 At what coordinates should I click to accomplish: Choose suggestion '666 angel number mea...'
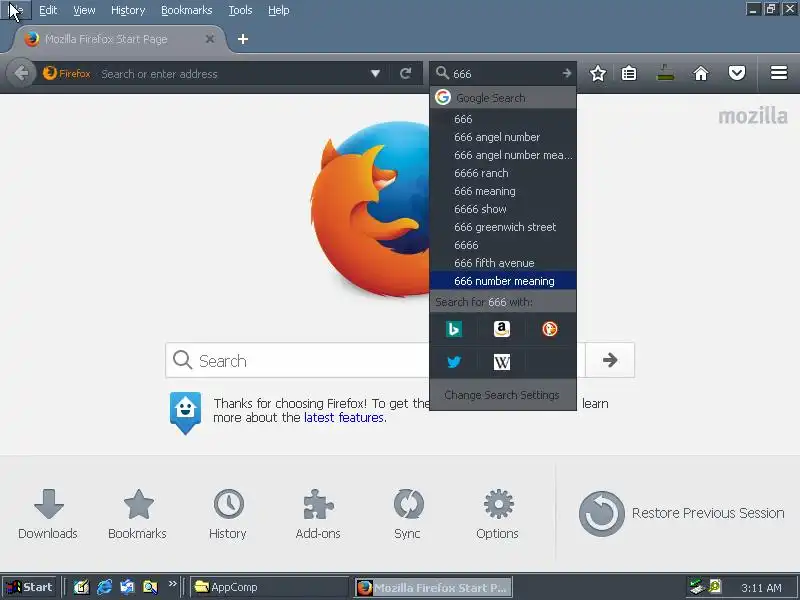coord(503,155)
